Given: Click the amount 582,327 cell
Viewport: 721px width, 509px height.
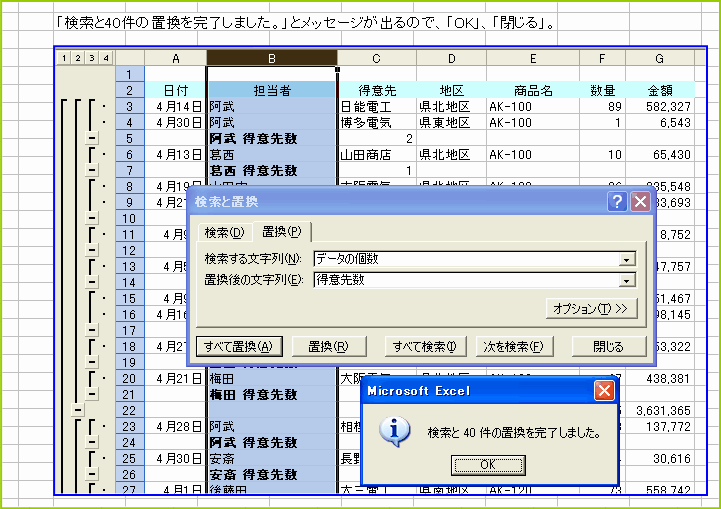Looking at the screenshot, I should click(x=660, y=106).
